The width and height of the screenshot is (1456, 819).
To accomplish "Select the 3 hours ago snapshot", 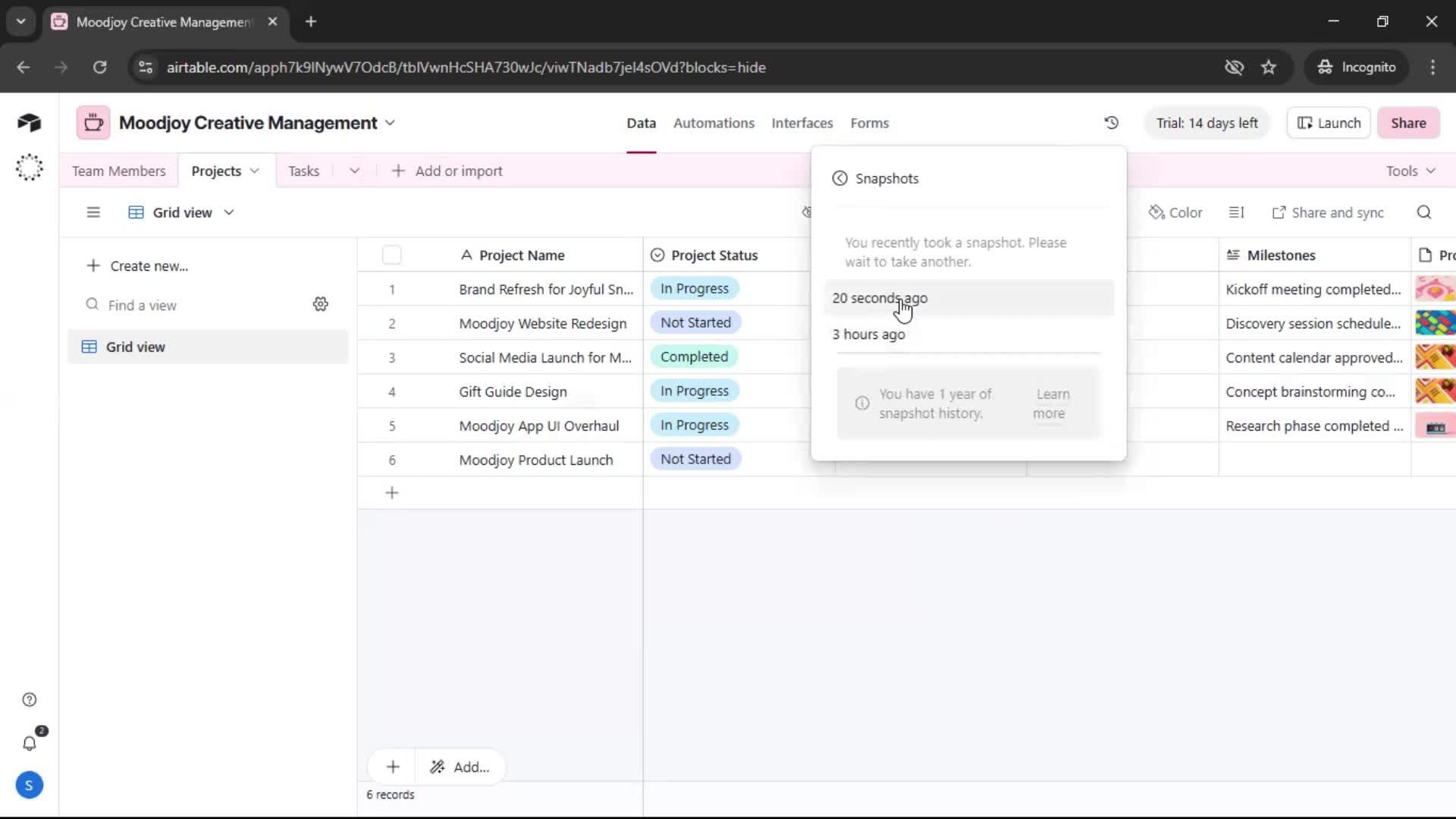I will click(968, 334).
